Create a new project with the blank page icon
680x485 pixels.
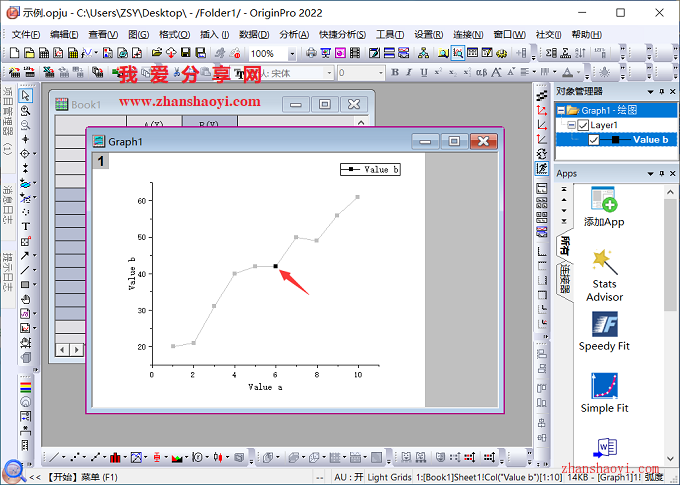14,53
